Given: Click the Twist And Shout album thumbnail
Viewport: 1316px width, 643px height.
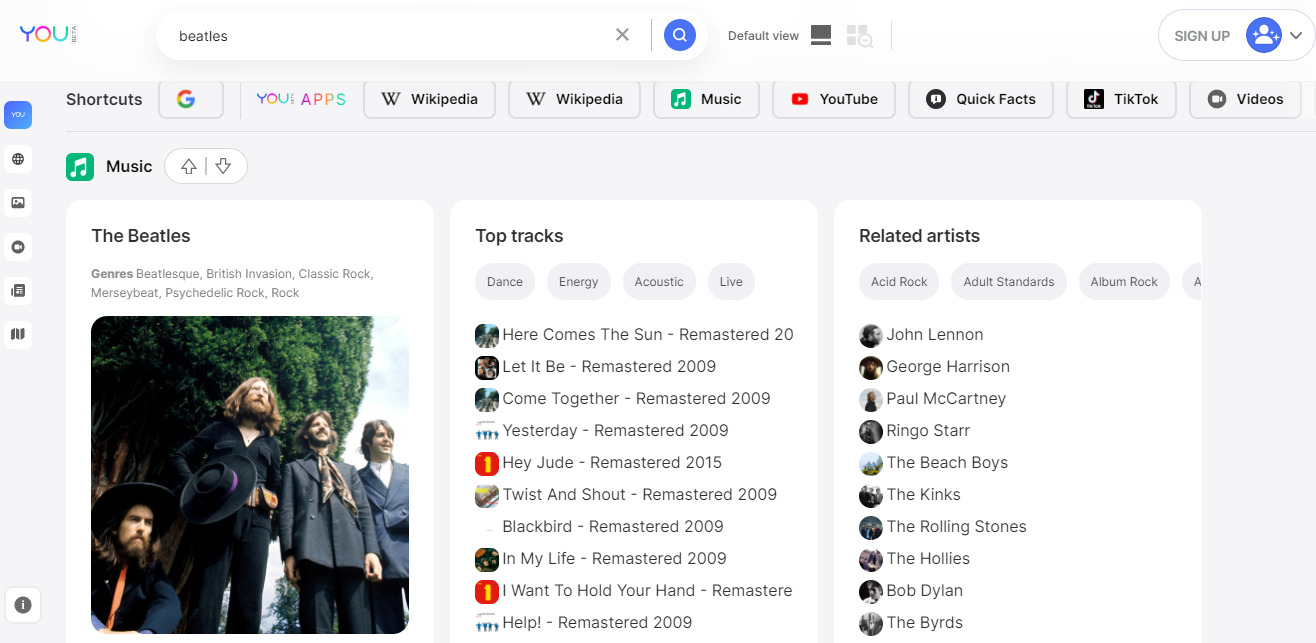Looking at the screenshot, I should 487,496.
